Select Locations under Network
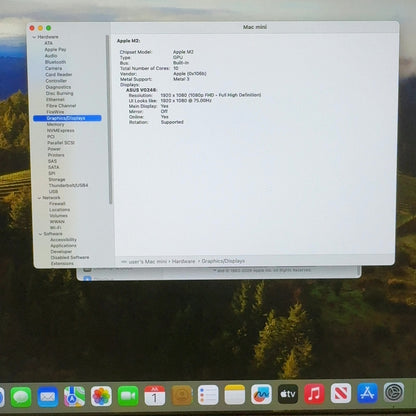This screenshot has height=416, width=416. pos(60,210)
